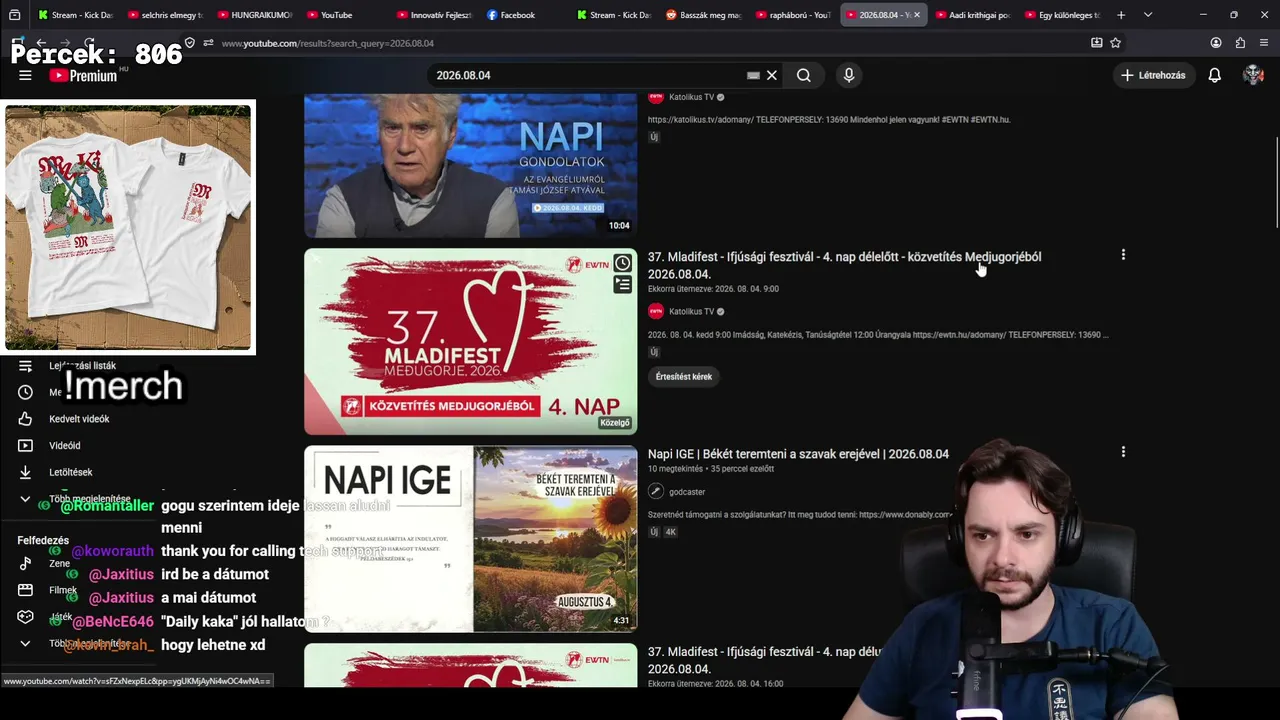The width and height of the screenshot is (1280, 720).
Task: Open the account avatar menu
Action: (x=1253, y=75)
